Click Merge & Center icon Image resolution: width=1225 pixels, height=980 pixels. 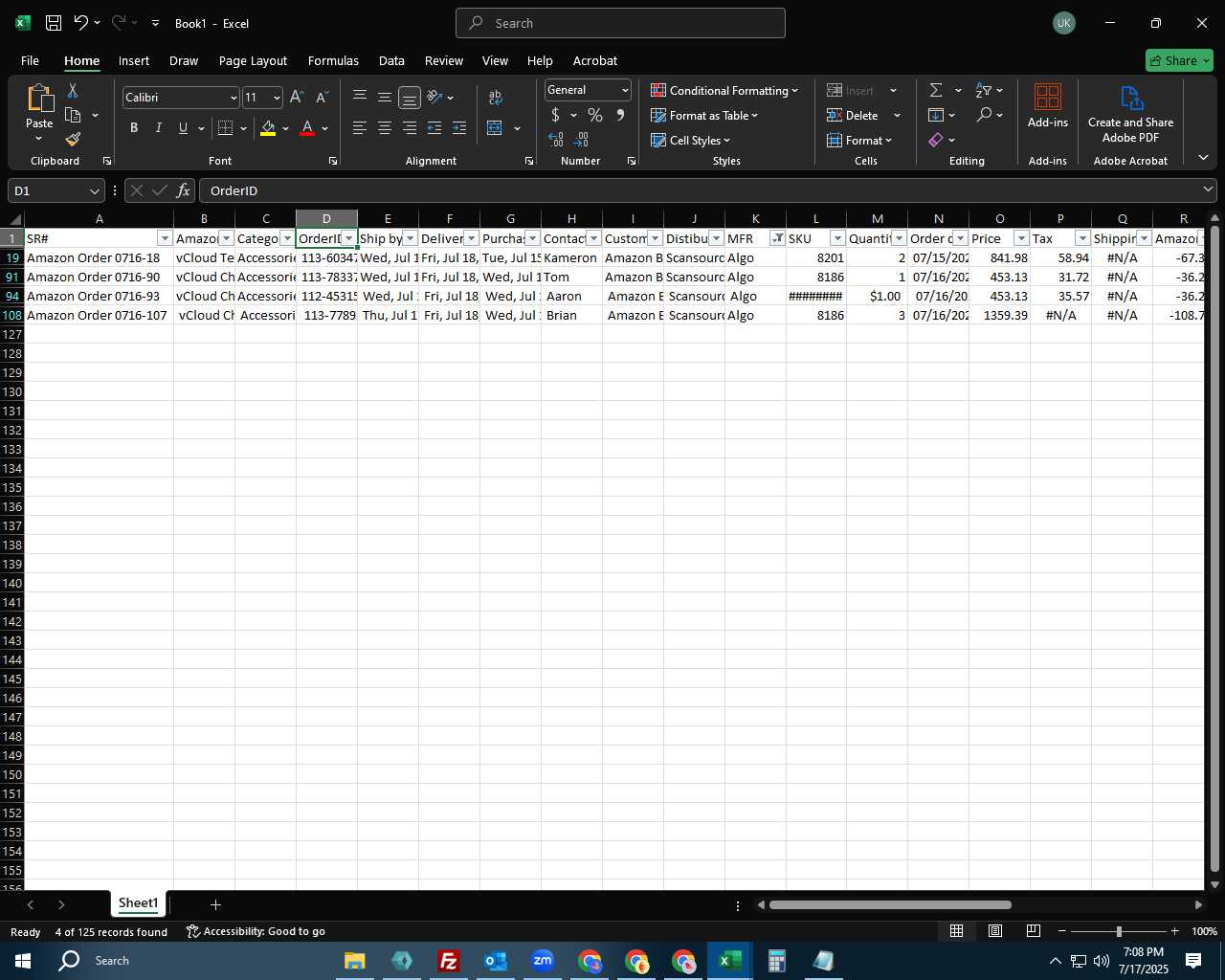[x=495, y=128]
